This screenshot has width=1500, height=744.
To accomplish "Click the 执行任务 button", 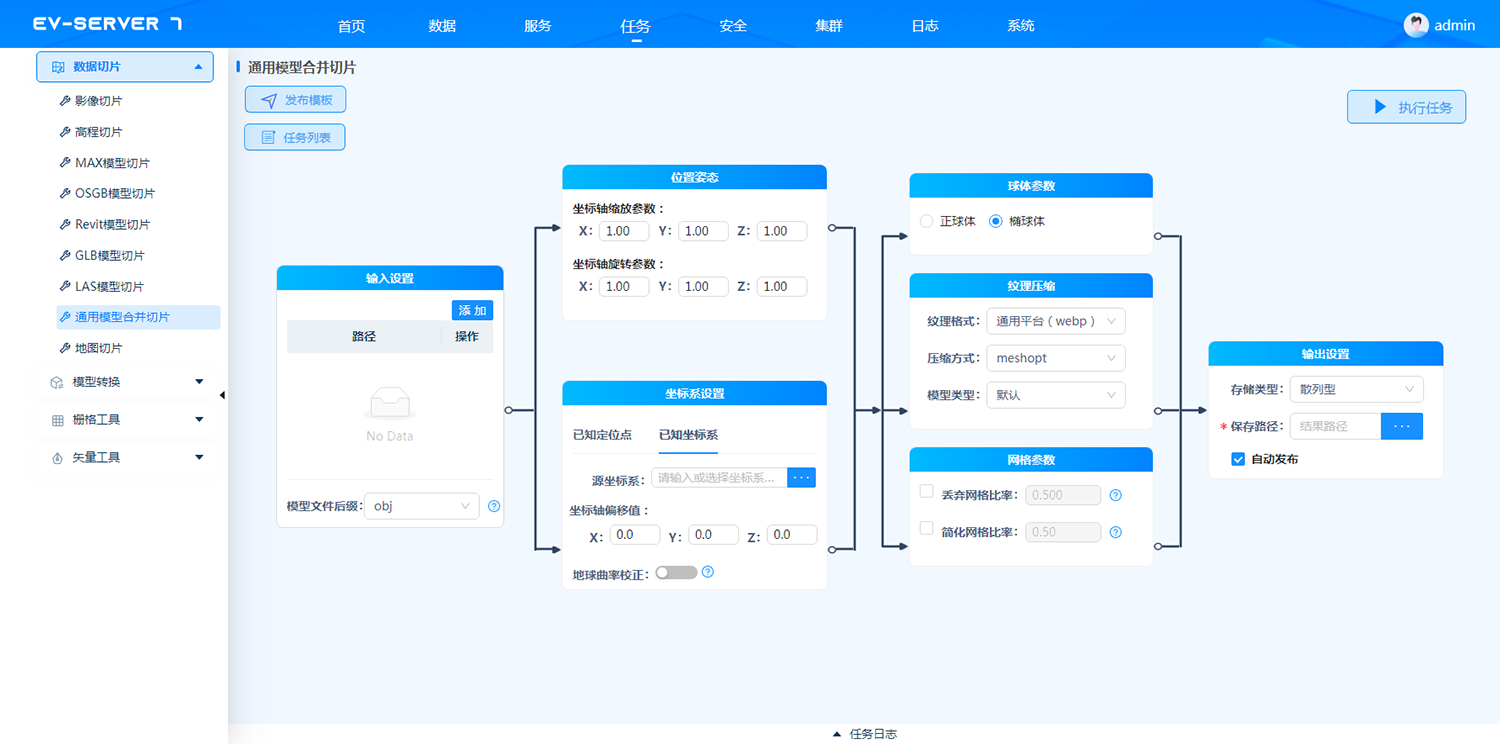I will [x=1406, y=107].
